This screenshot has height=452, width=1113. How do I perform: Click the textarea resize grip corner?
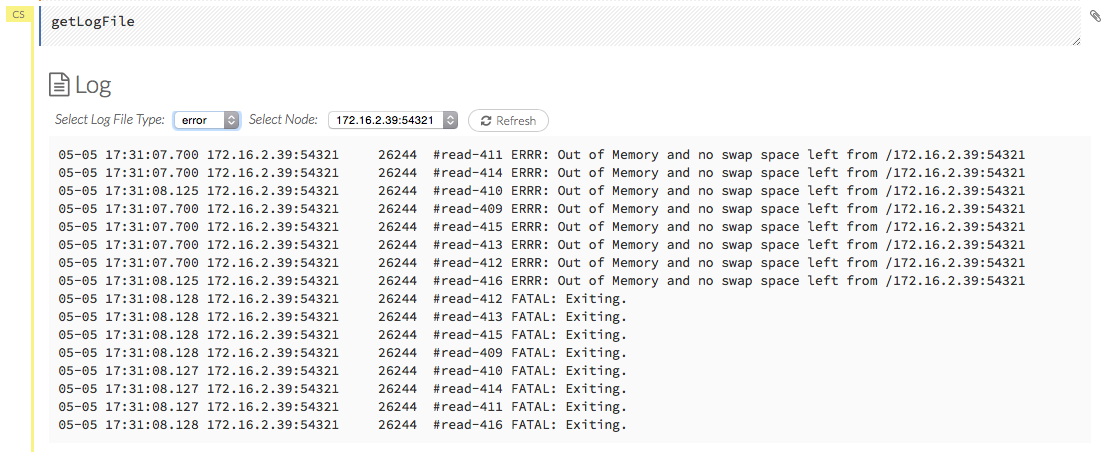tap(1076, 40)
